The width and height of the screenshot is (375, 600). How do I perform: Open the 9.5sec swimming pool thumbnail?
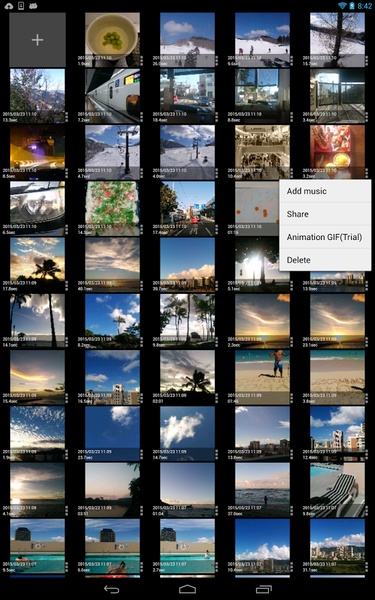tap(37, 546)
